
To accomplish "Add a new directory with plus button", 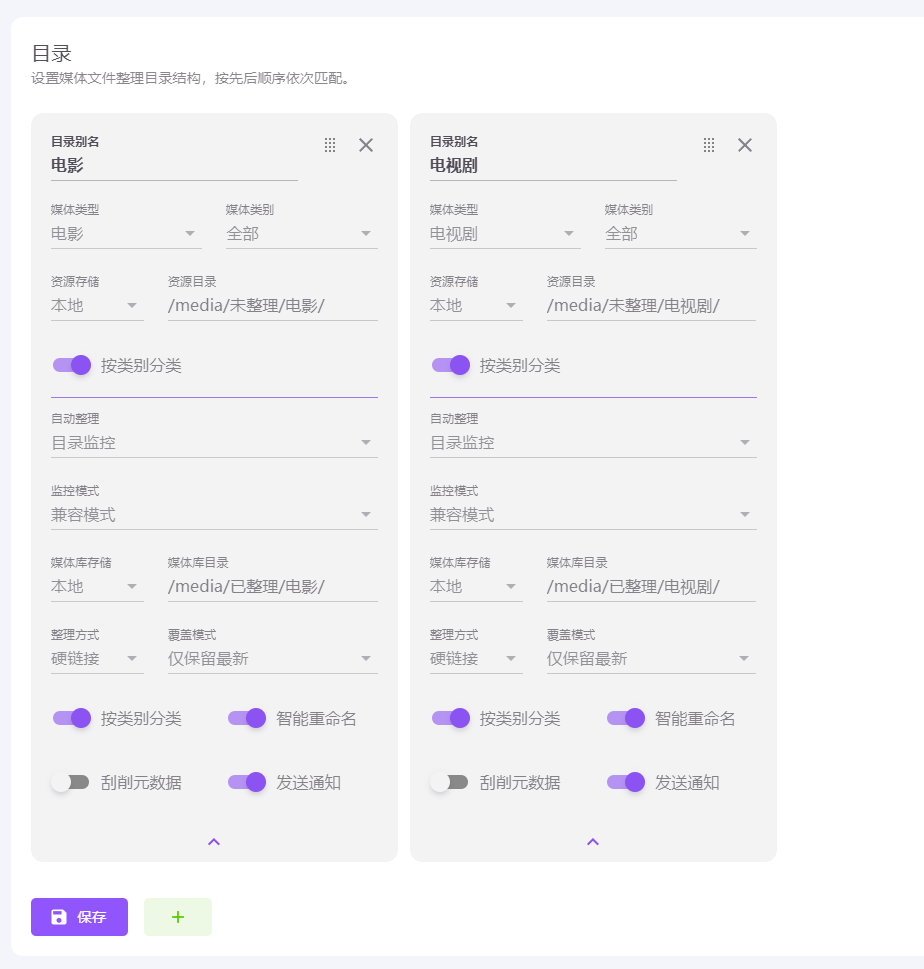I will (x=178, y=917).
